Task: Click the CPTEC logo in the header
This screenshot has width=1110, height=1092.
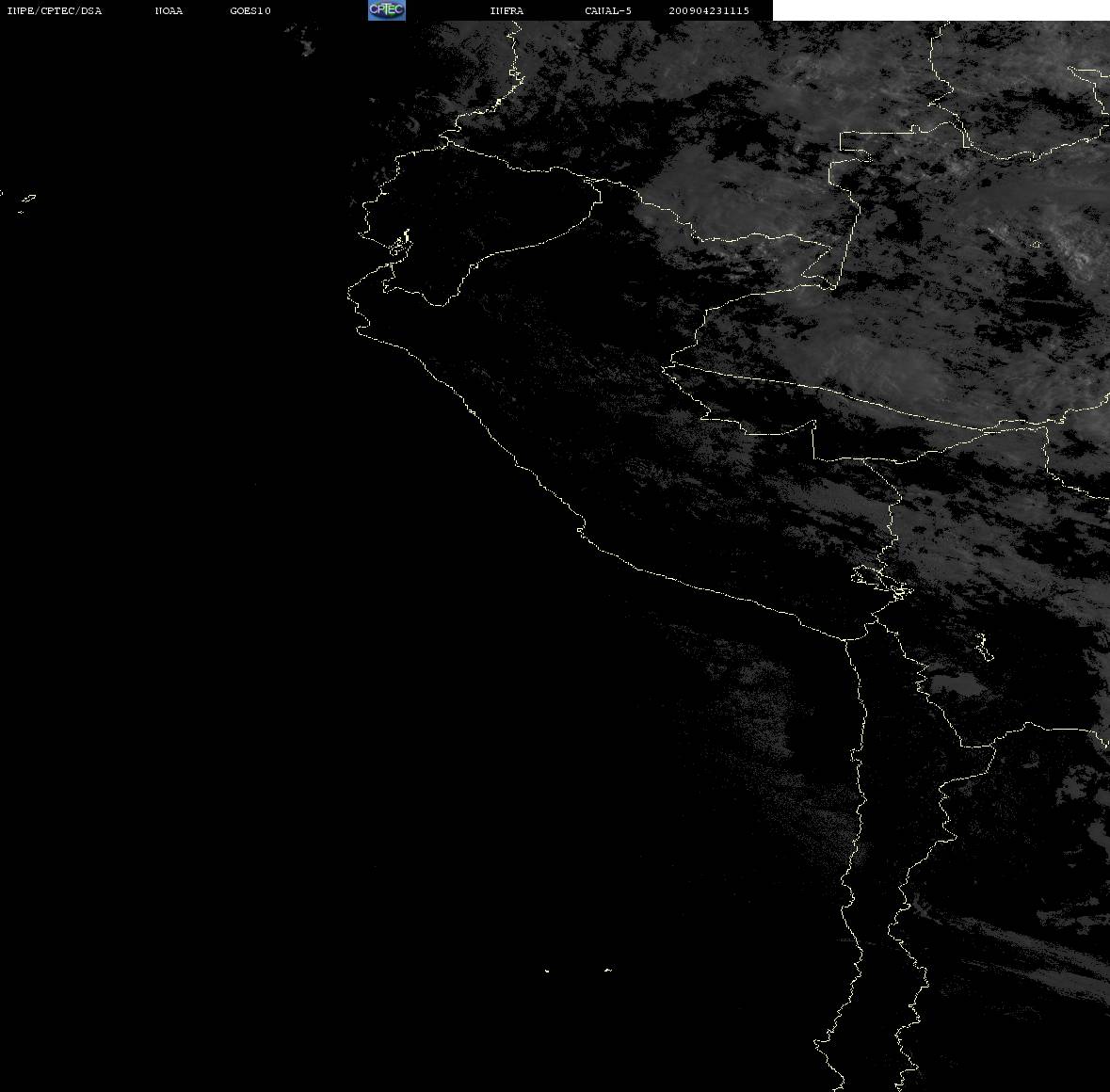Action: (387, 10)
